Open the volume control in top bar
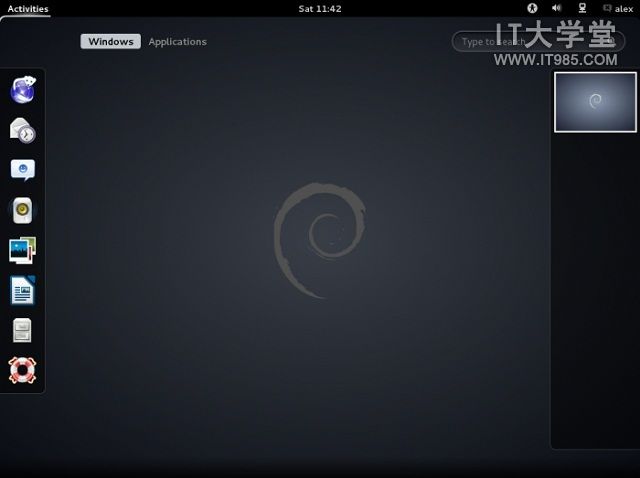640x478 pixels. (557, 8)
